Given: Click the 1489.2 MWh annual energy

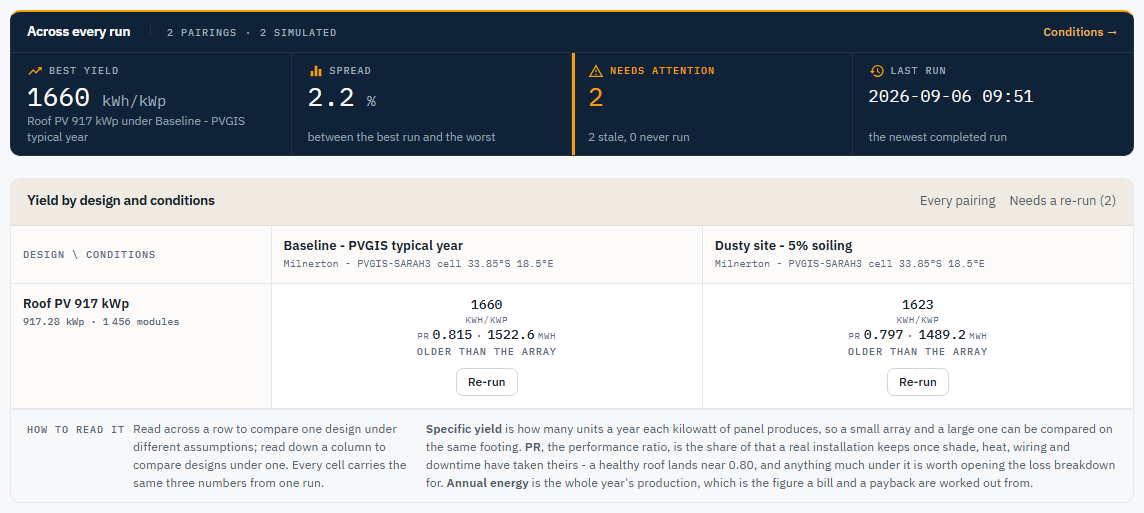Looking at the screenshot, I should pos(953,335).
